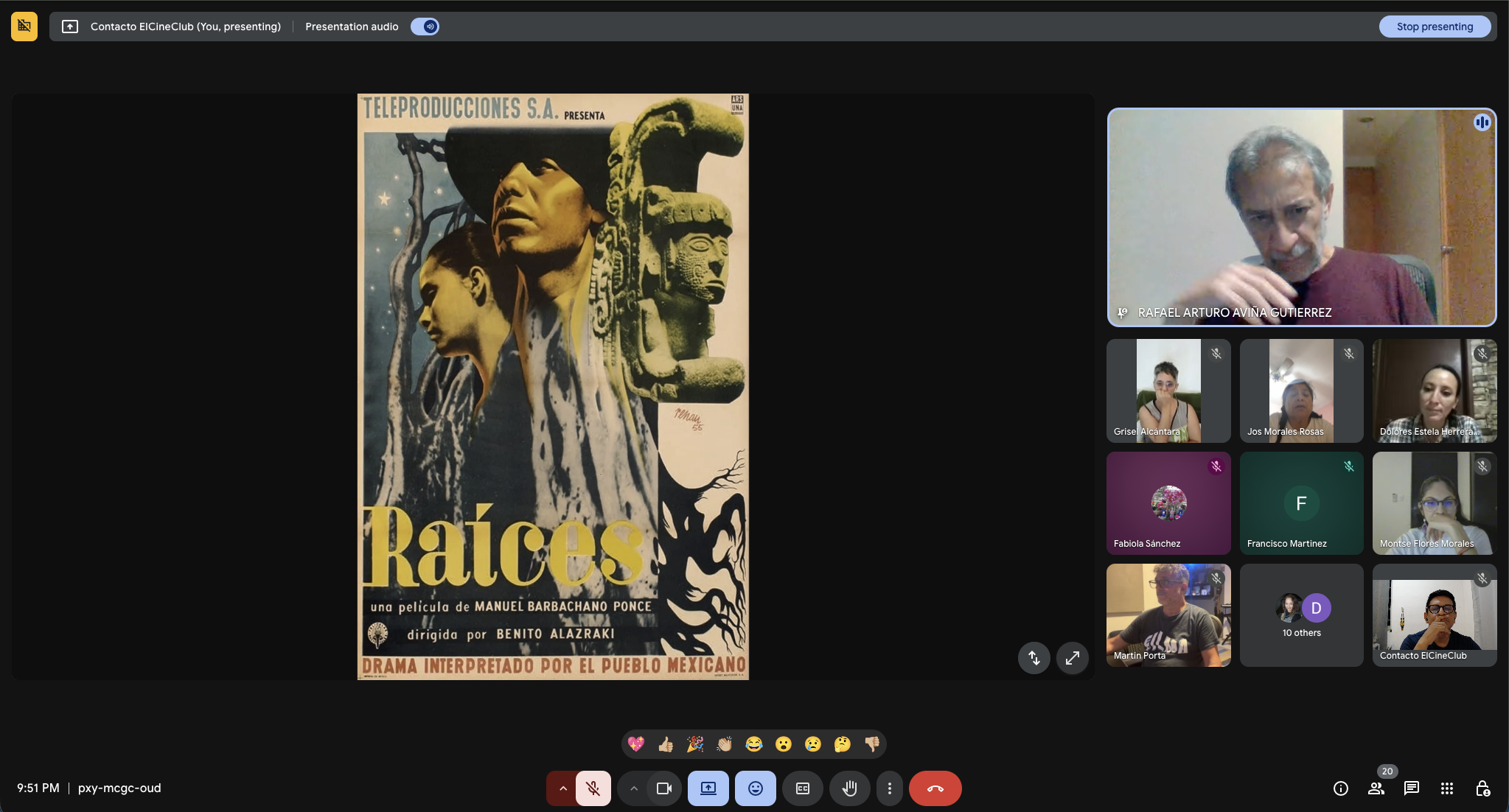
Task: Send the sparkling heart reaction
Action: [x=636, y=744]
